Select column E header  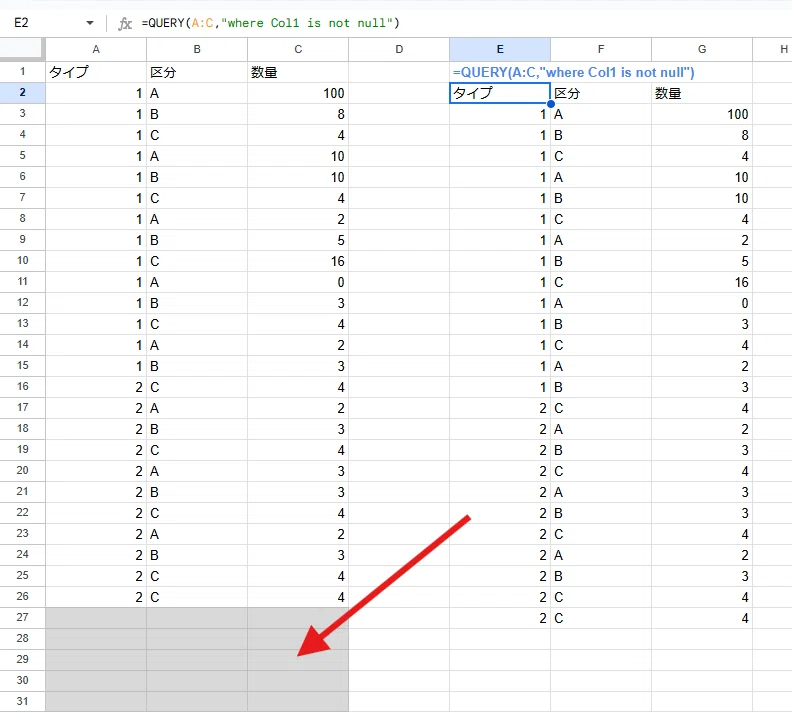click(x=500, y=49)
